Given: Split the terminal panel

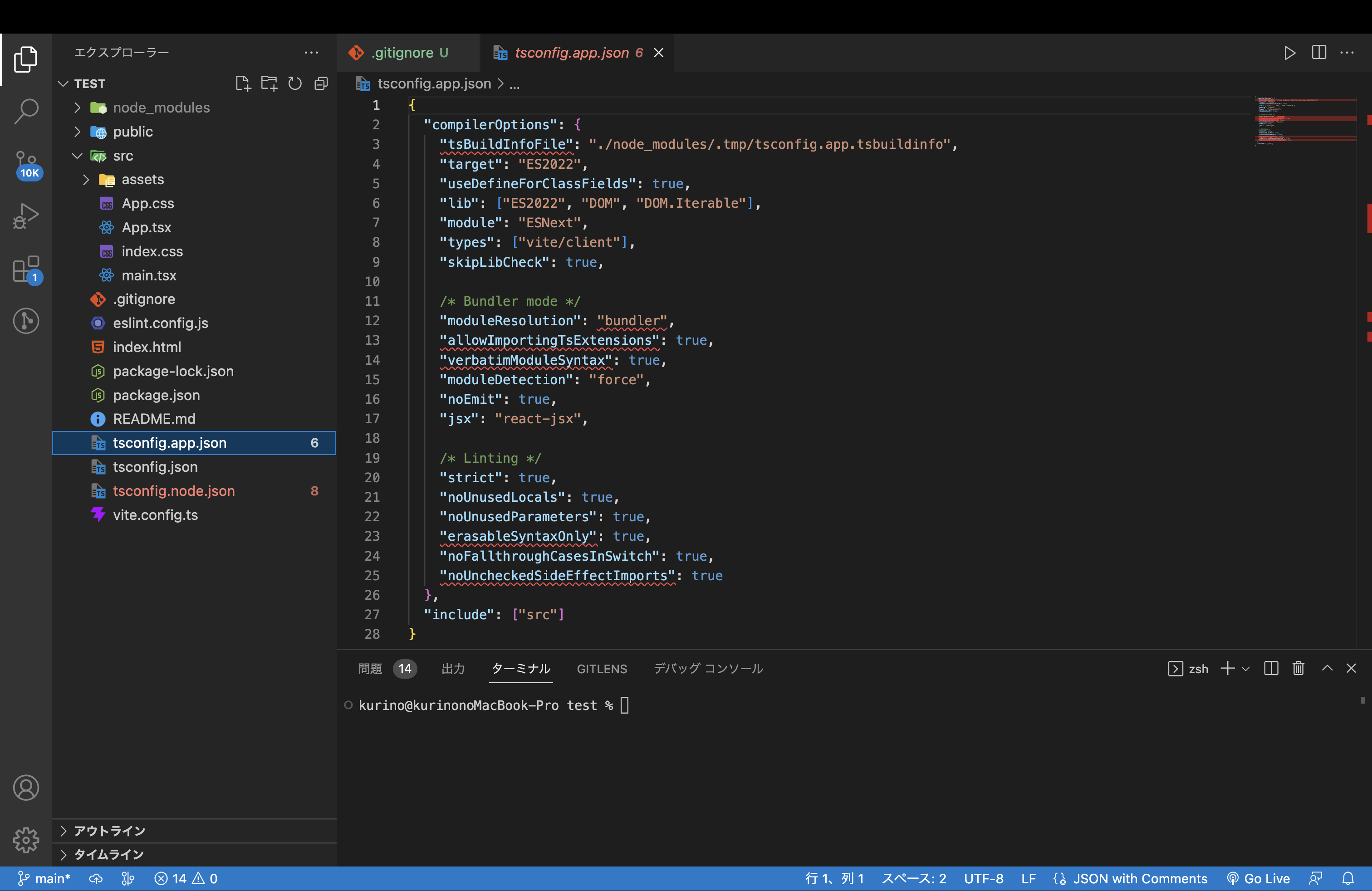Looking at the screenshot, I should coord(1271,669).
